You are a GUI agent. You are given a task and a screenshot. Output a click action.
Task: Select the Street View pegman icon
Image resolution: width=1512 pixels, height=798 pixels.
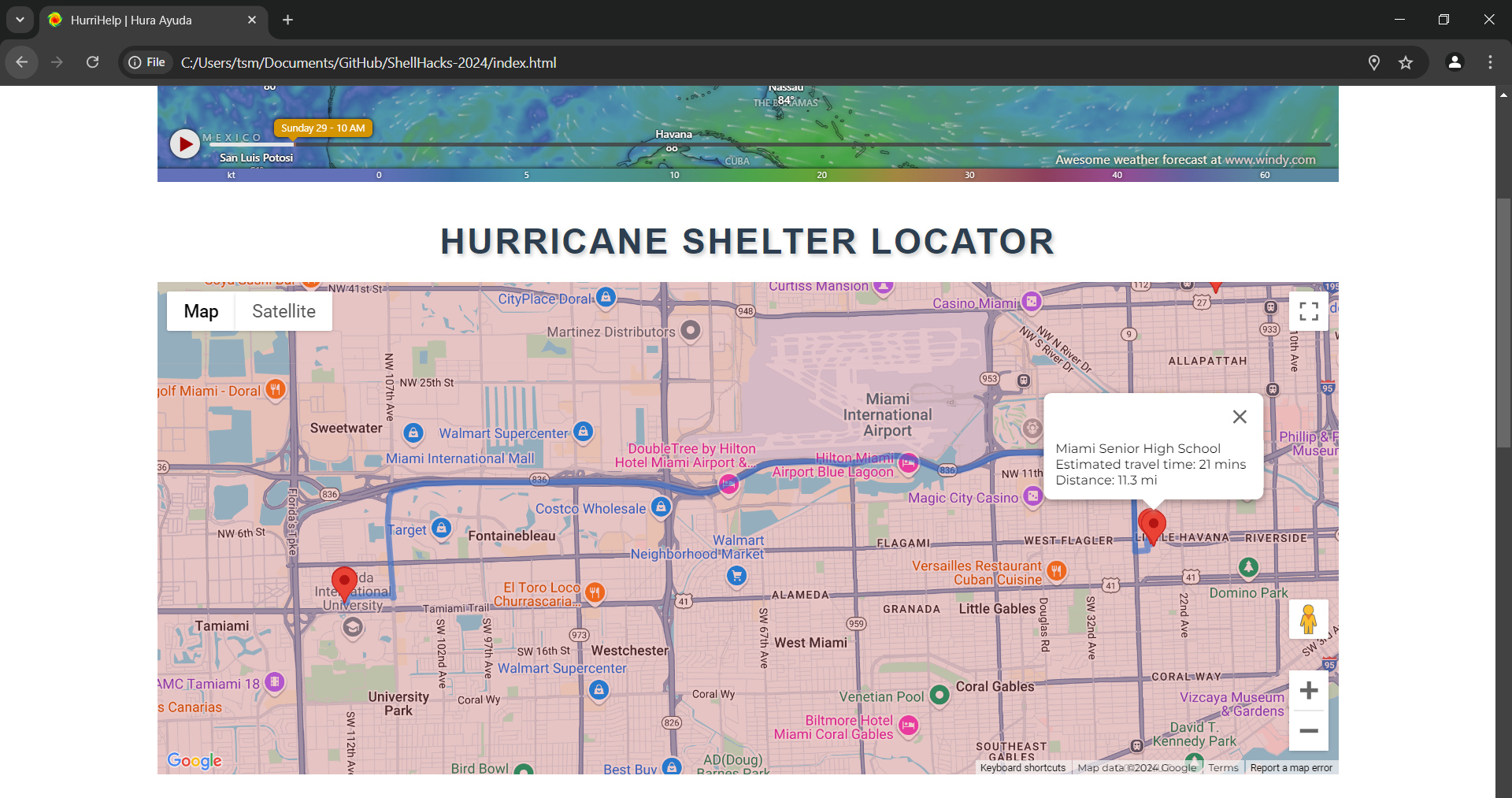tap(1309, 619)
